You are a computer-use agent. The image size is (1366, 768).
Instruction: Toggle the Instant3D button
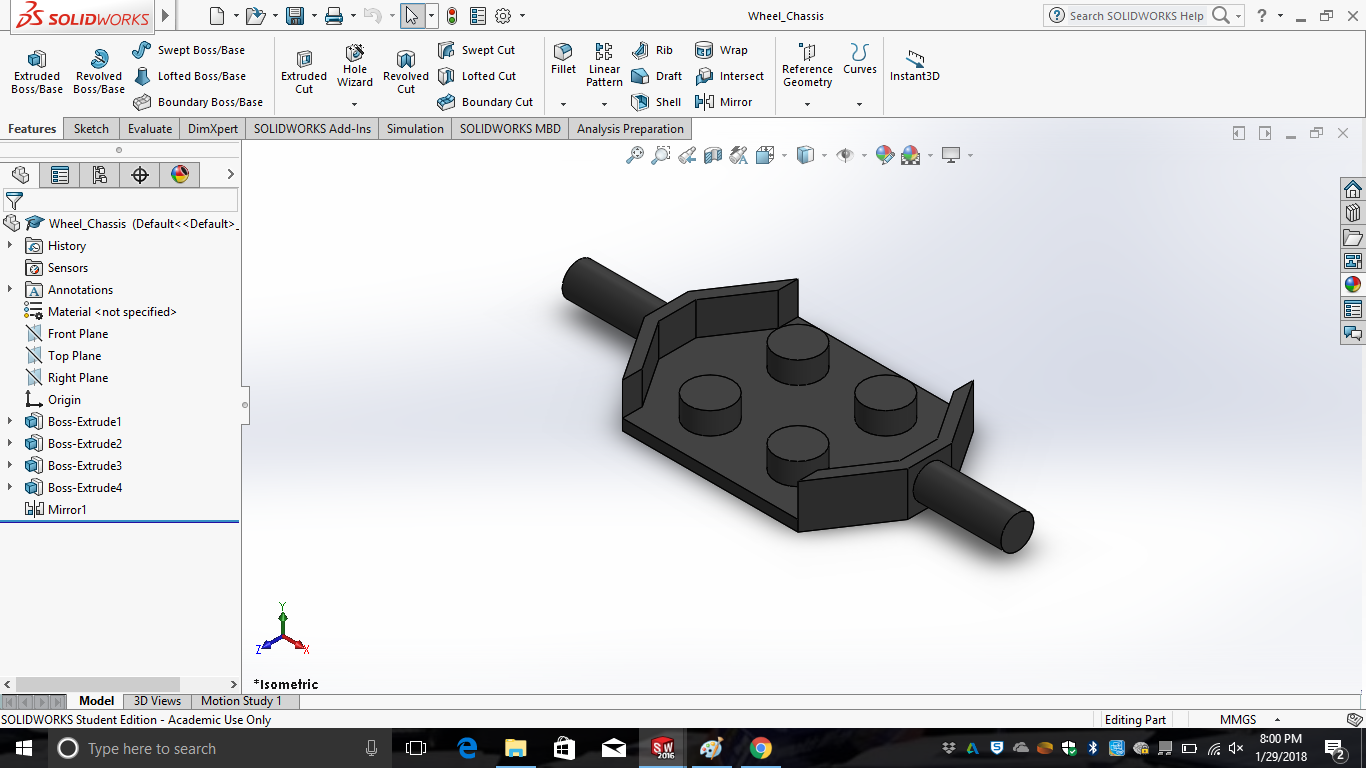(x=915, y=66)
